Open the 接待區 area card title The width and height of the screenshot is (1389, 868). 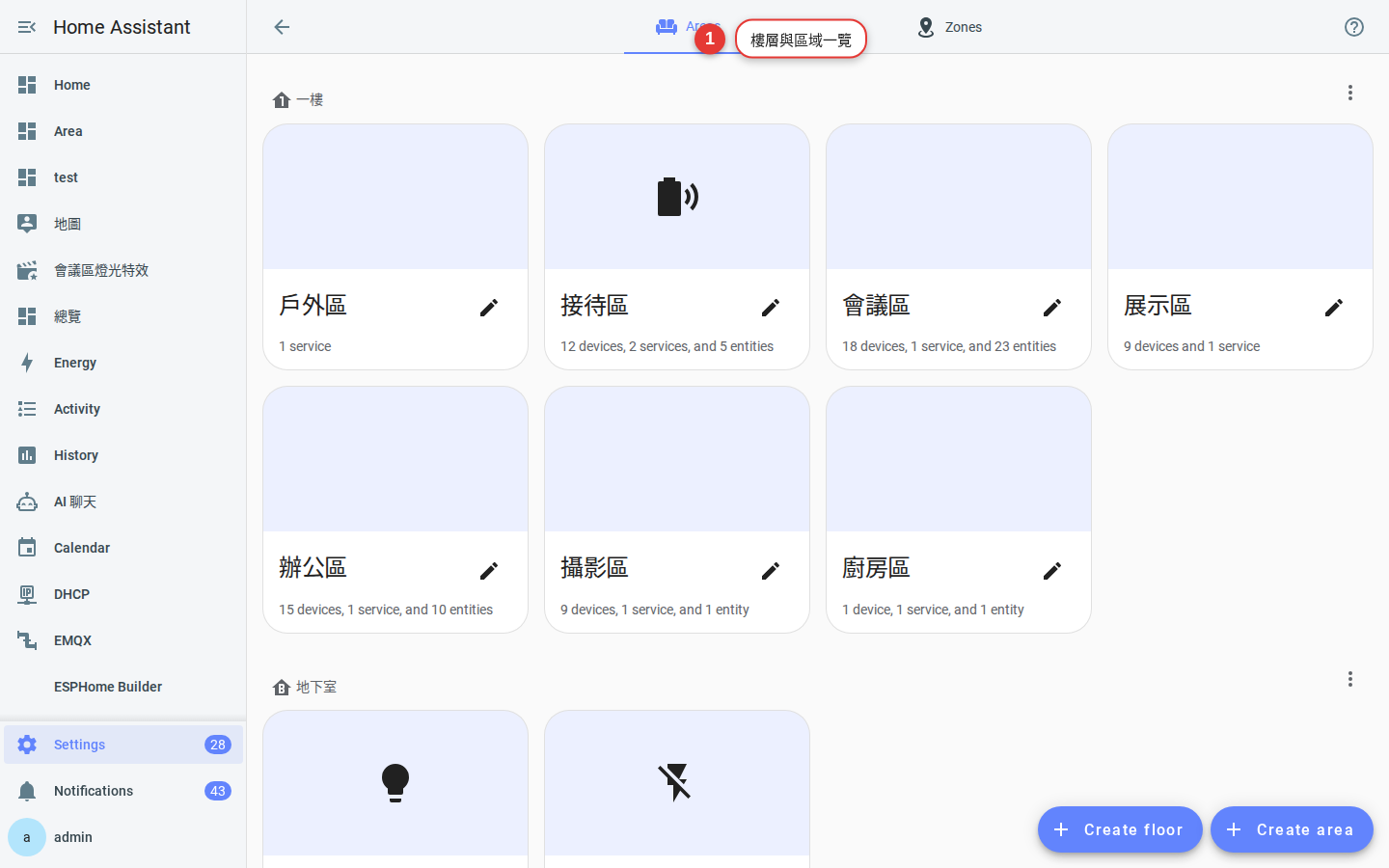(x=594, y=306)
